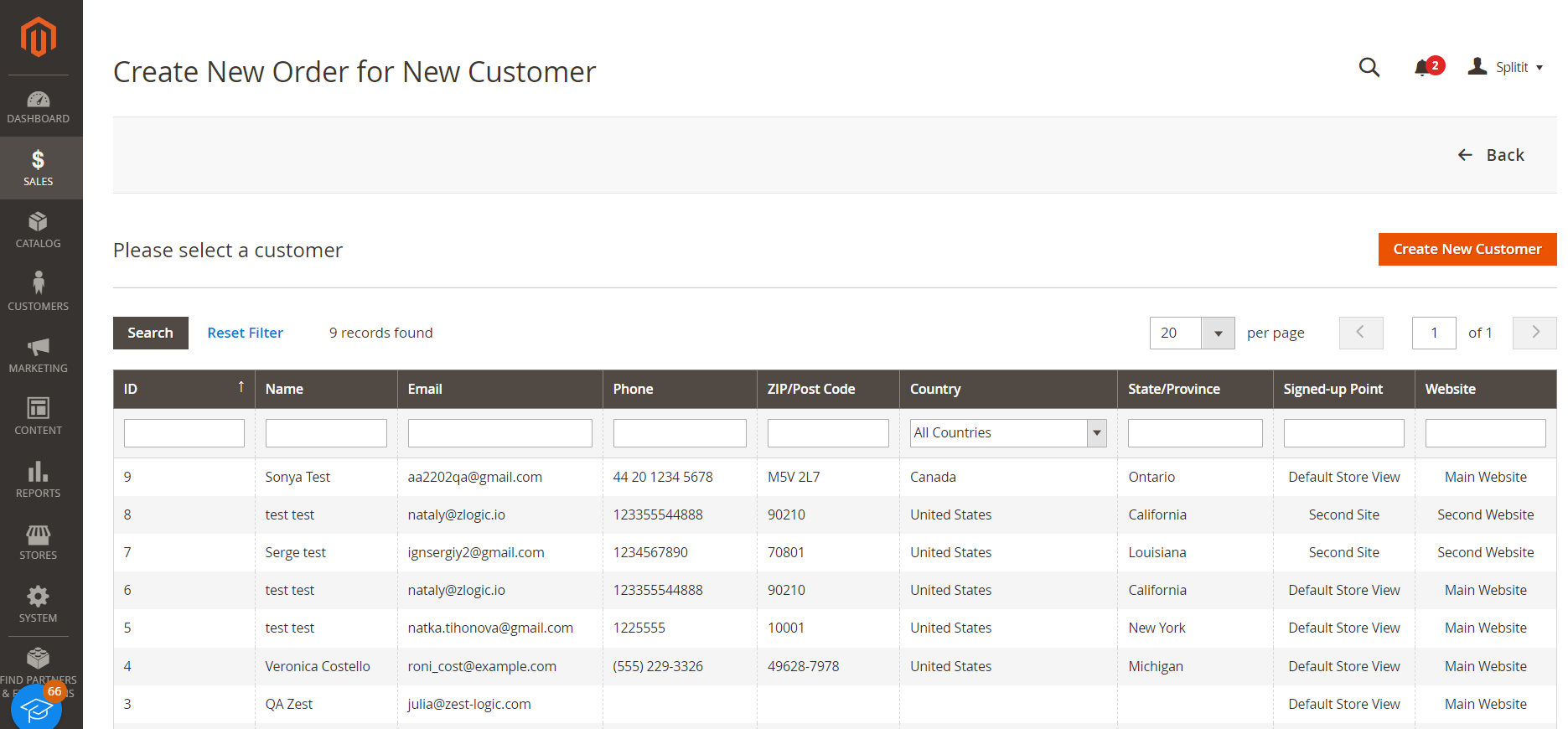Click email natka.tihonova@gmail.com
This screenshot has height=729, width=1568.
[x=490, y=628]
